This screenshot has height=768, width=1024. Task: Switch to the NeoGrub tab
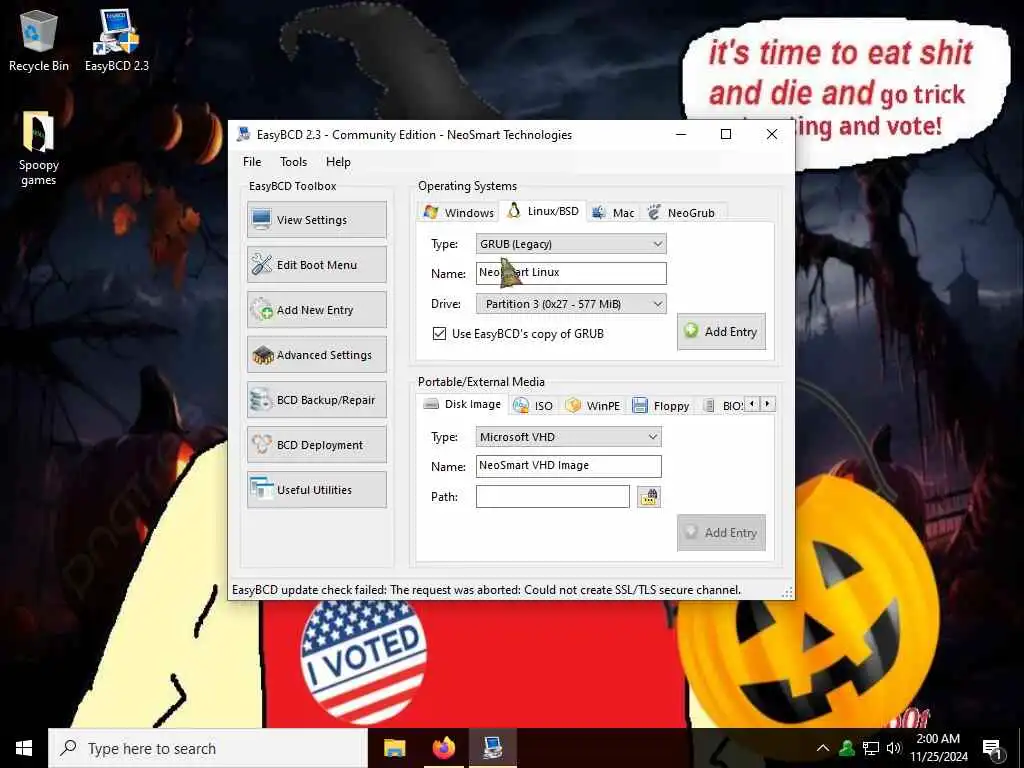pyautogui.click(x=682, y=212)
